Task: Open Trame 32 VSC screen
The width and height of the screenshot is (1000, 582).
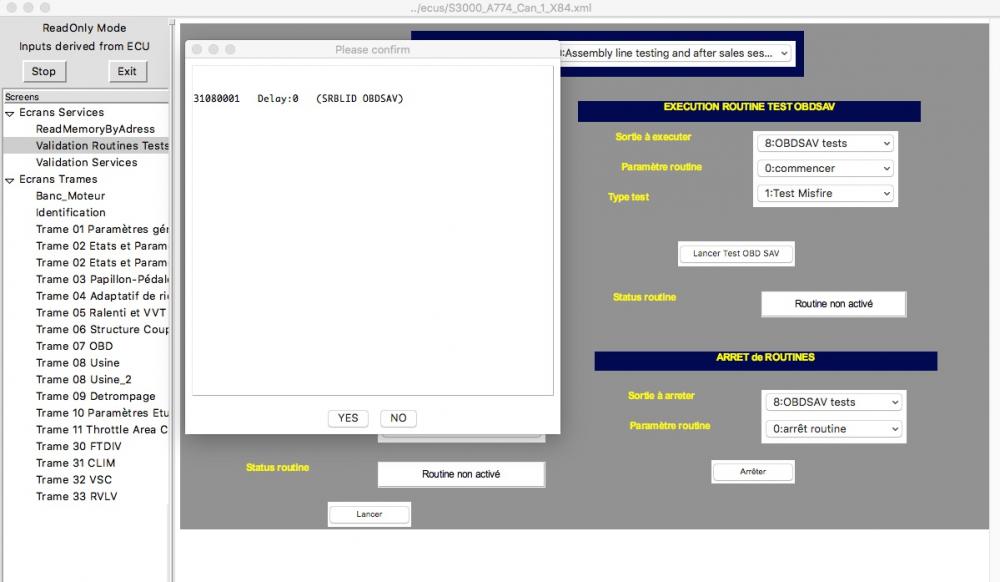Action: click(74, 479)
